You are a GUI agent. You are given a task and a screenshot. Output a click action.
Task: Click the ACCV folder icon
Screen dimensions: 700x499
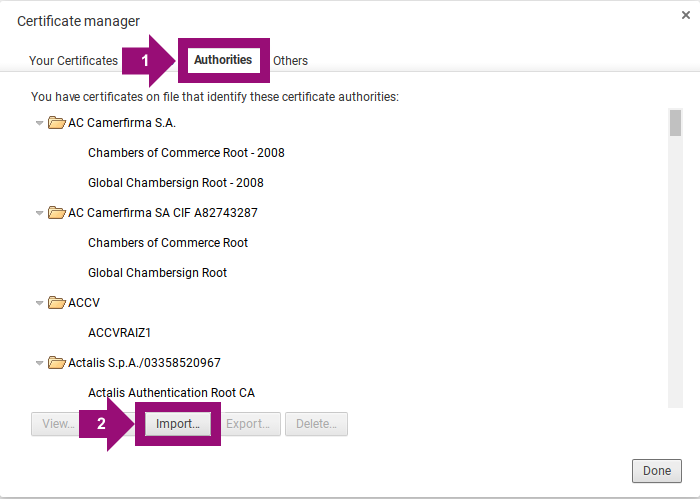pyautogui.click(x=57, y=303)
